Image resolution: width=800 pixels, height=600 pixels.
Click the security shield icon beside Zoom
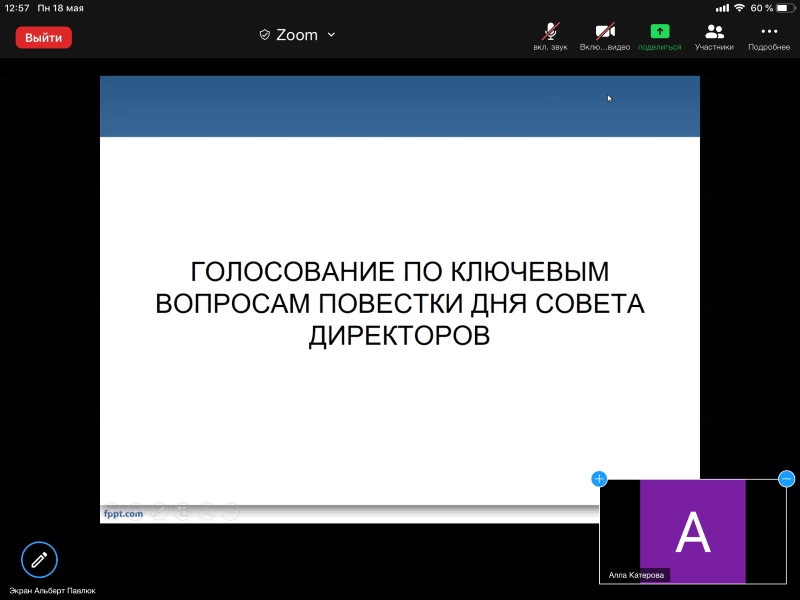point(264,35)
